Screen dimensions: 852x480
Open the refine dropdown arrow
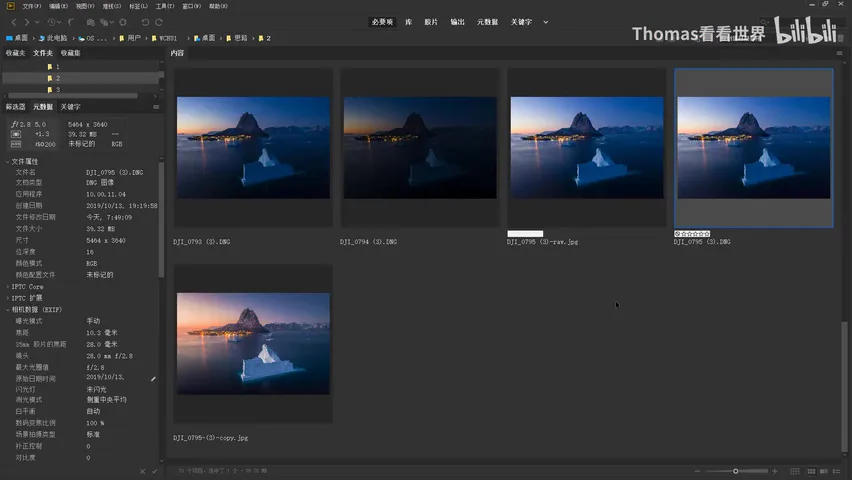112,22
